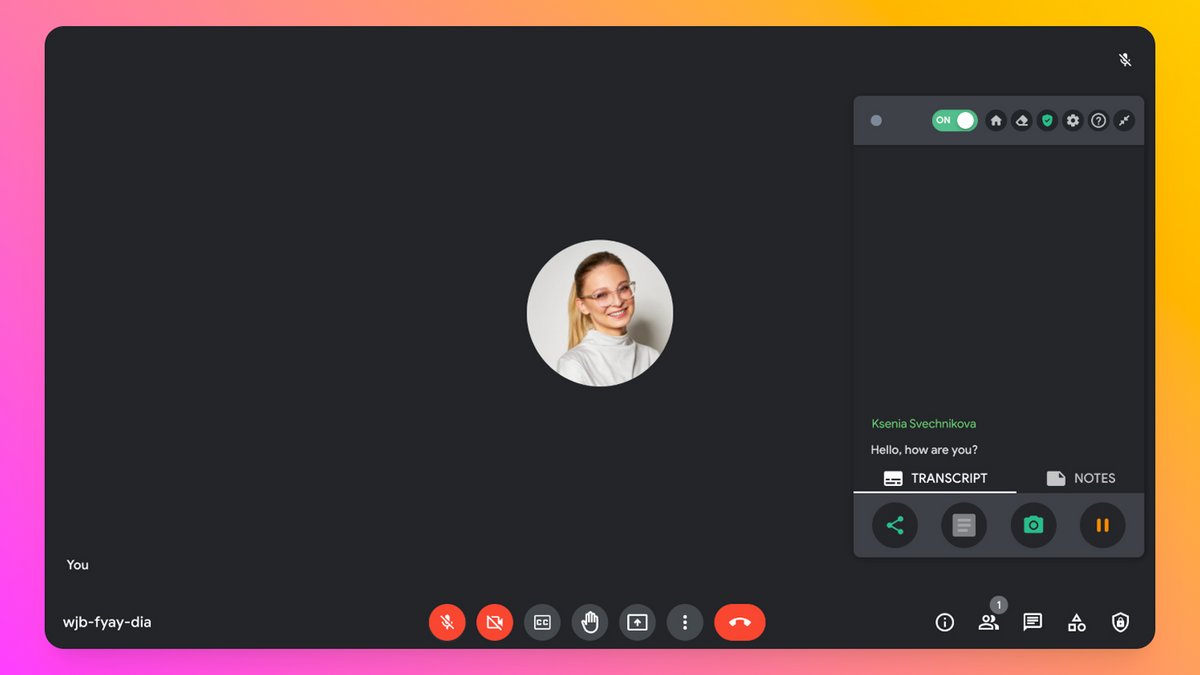Viewport: 1200px width, 675px height.
Task: Raise your hand in the meeting
Action: click(590, 622)
